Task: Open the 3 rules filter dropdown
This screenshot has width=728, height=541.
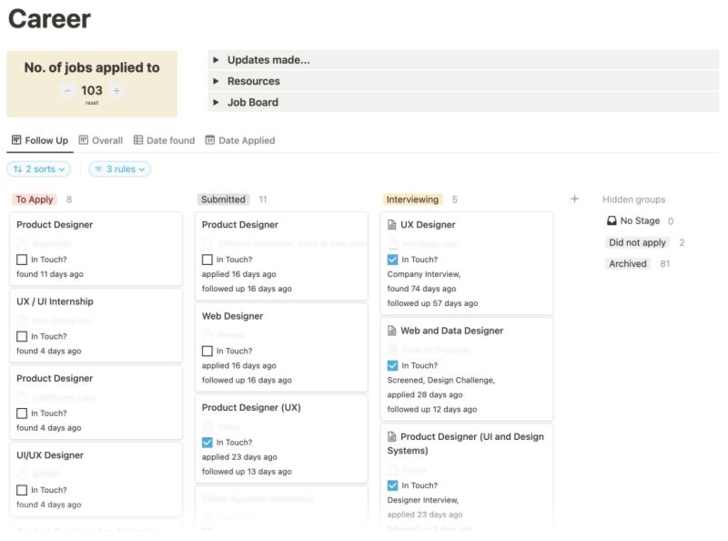Action: tap(120, 169)
